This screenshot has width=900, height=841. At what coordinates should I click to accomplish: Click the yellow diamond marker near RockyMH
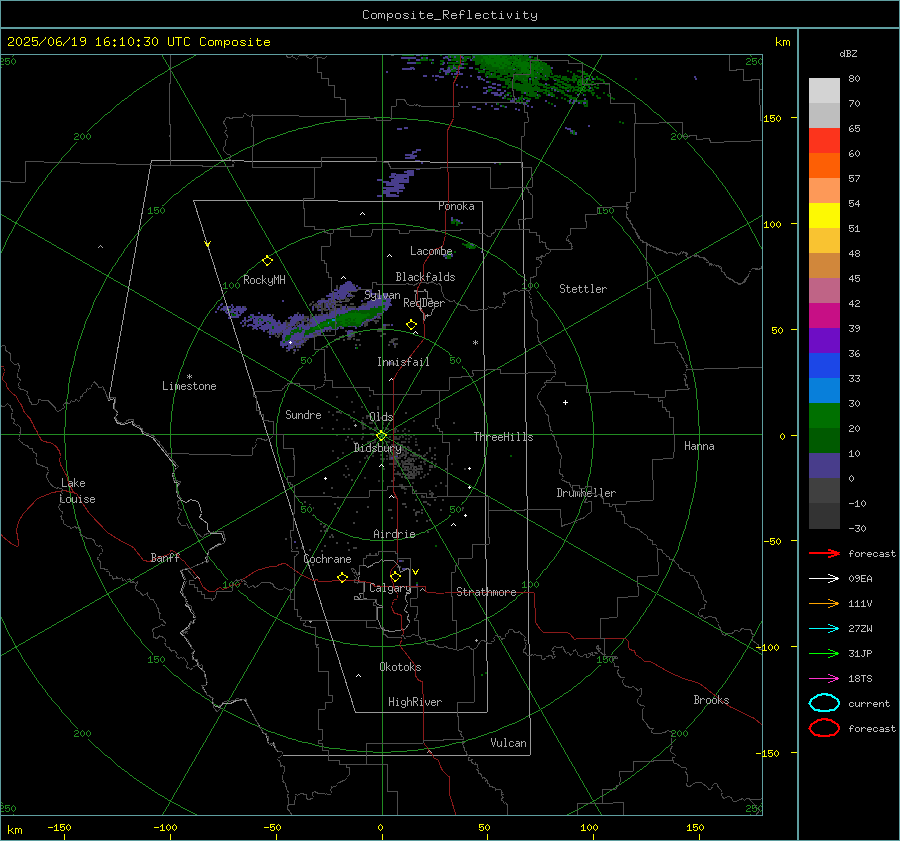pos(267,261)
